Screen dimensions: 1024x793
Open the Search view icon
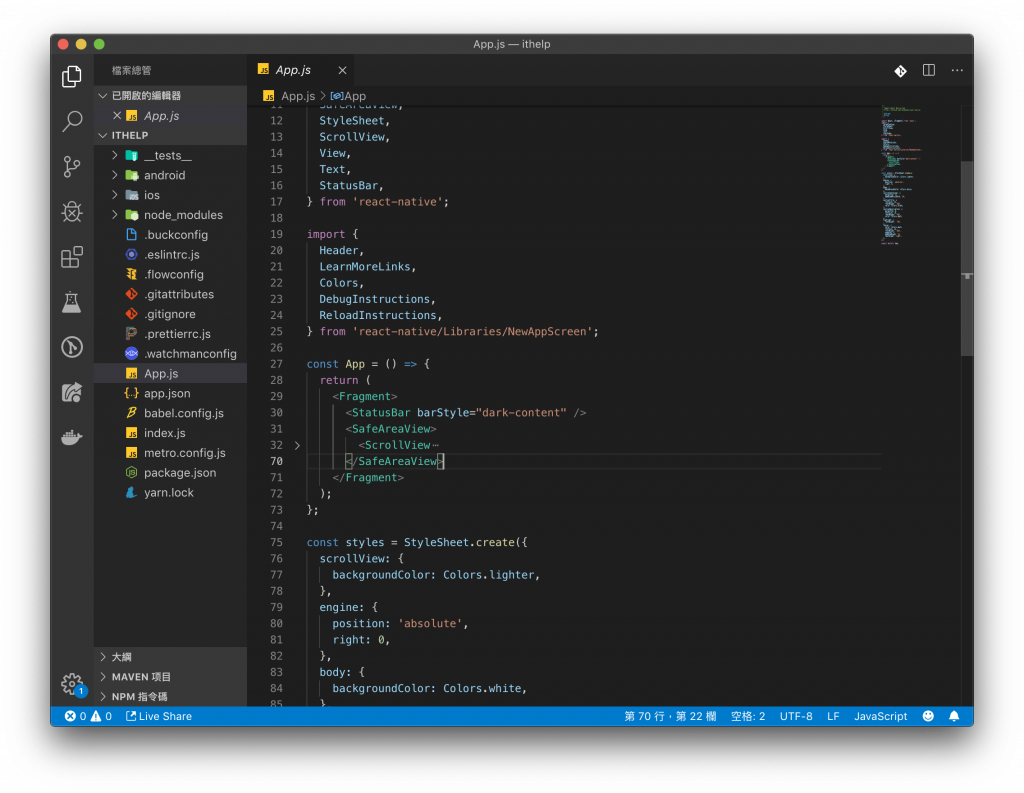coord(72,122)
